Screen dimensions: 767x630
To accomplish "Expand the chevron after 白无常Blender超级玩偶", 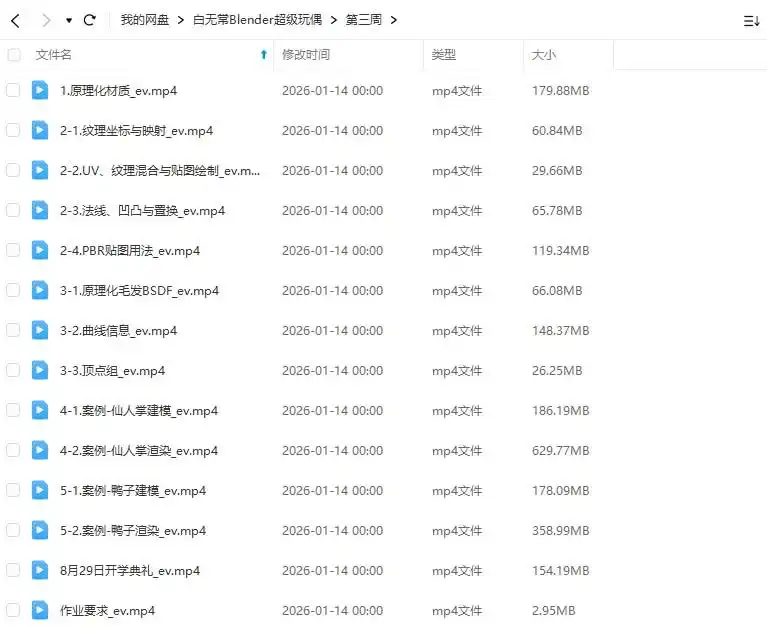I will coord(334,20).
